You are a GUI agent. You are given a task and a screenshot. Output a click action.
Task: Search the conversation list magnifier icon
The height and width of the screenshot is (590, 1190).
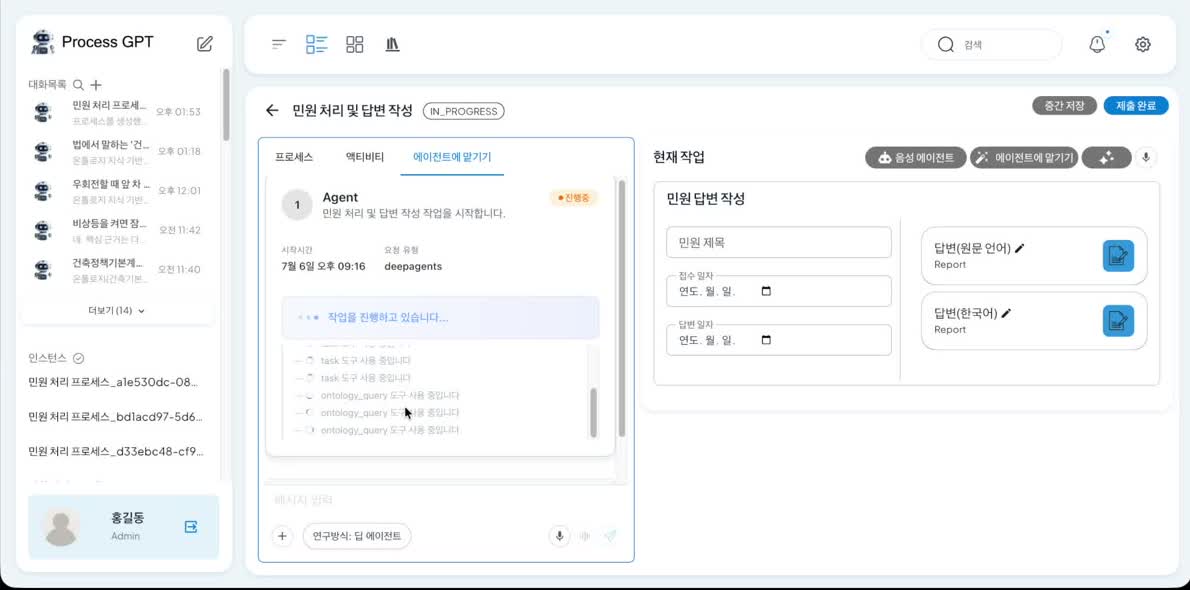[x=78, y=85]
